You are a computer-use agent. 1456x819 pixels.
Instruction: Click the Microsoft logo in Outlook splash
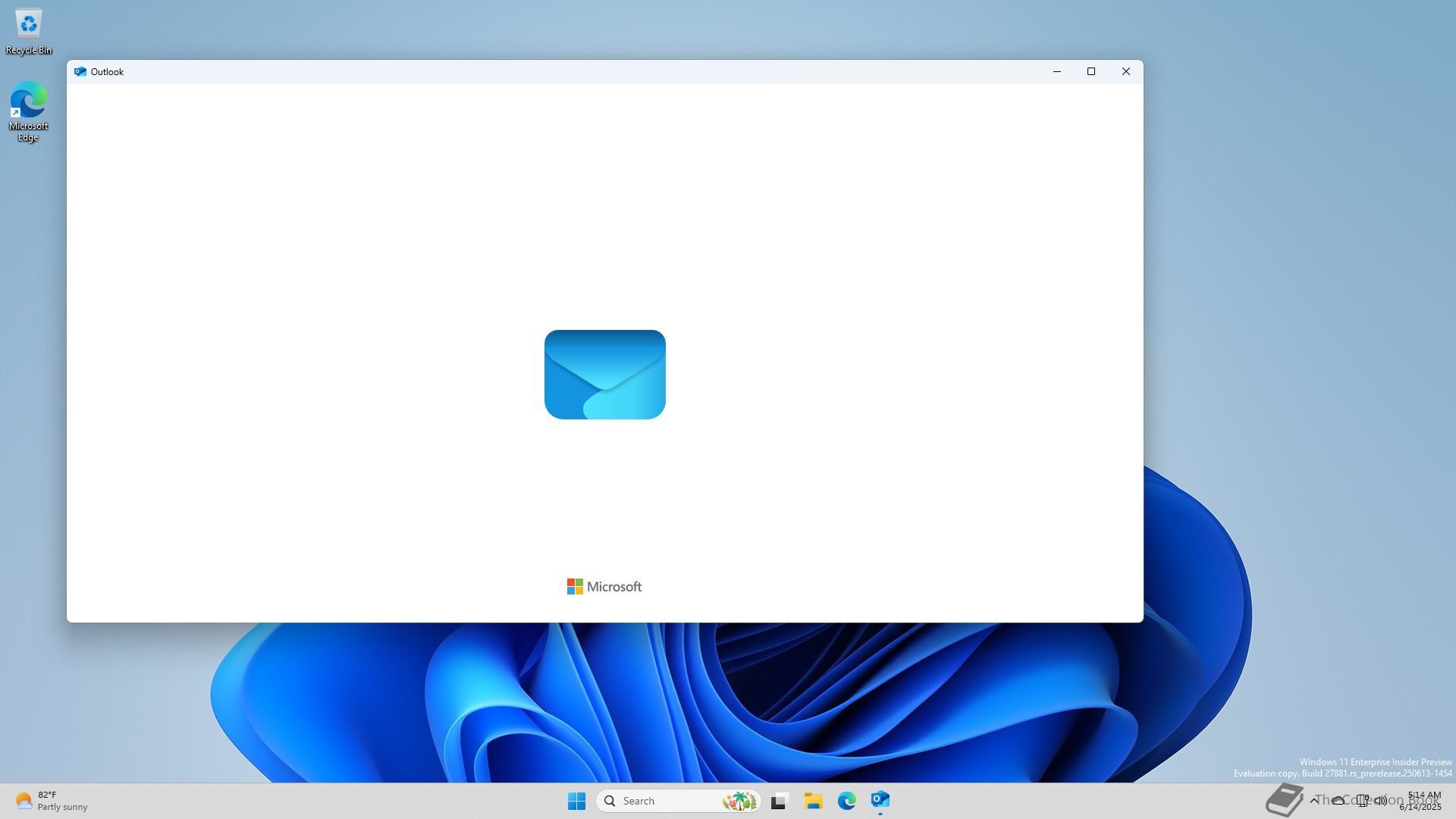click(x=604, y=587)
